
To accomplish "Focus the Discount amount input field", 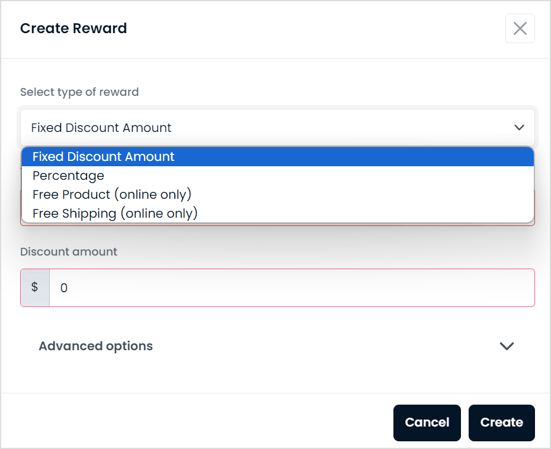I will tap(292, 288).
